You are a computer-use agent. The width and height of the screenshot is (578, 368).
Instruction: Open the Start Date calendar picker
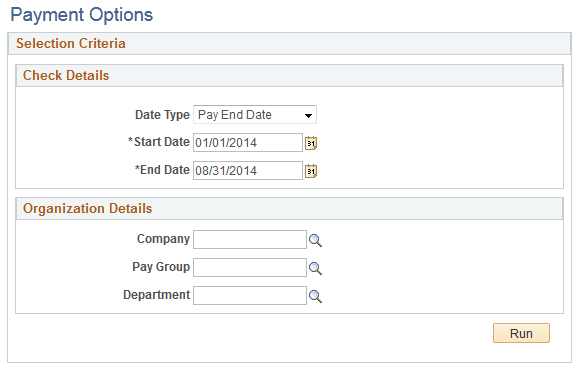[311, 143]
